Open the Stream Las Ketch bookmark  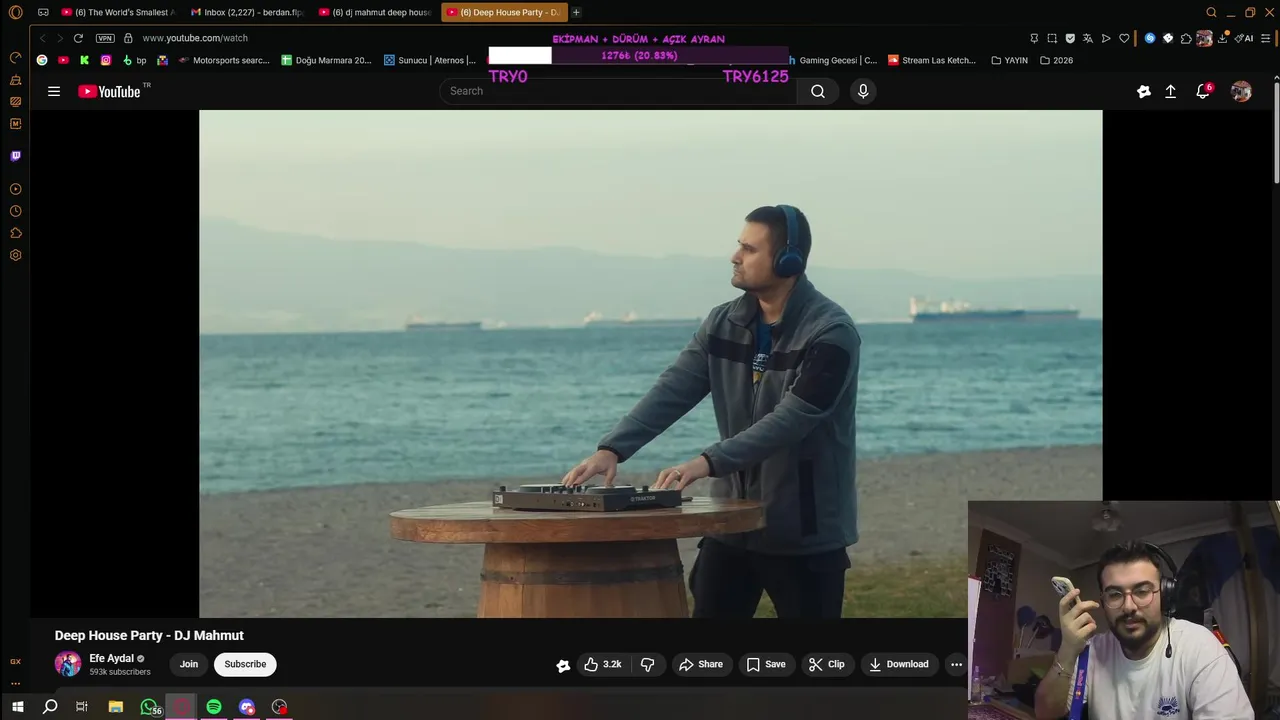pos(932,60)
